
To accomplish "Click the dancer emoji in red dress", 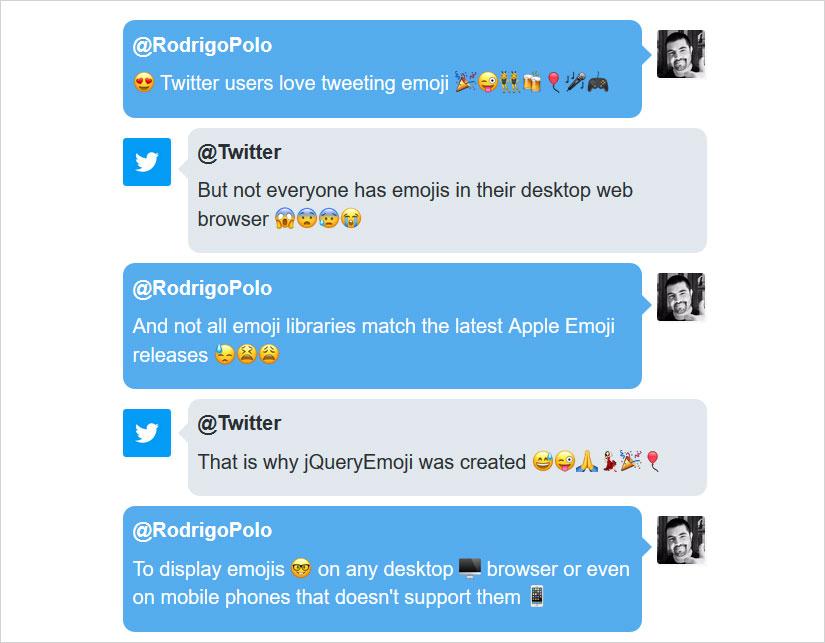I will coord(609,461).
